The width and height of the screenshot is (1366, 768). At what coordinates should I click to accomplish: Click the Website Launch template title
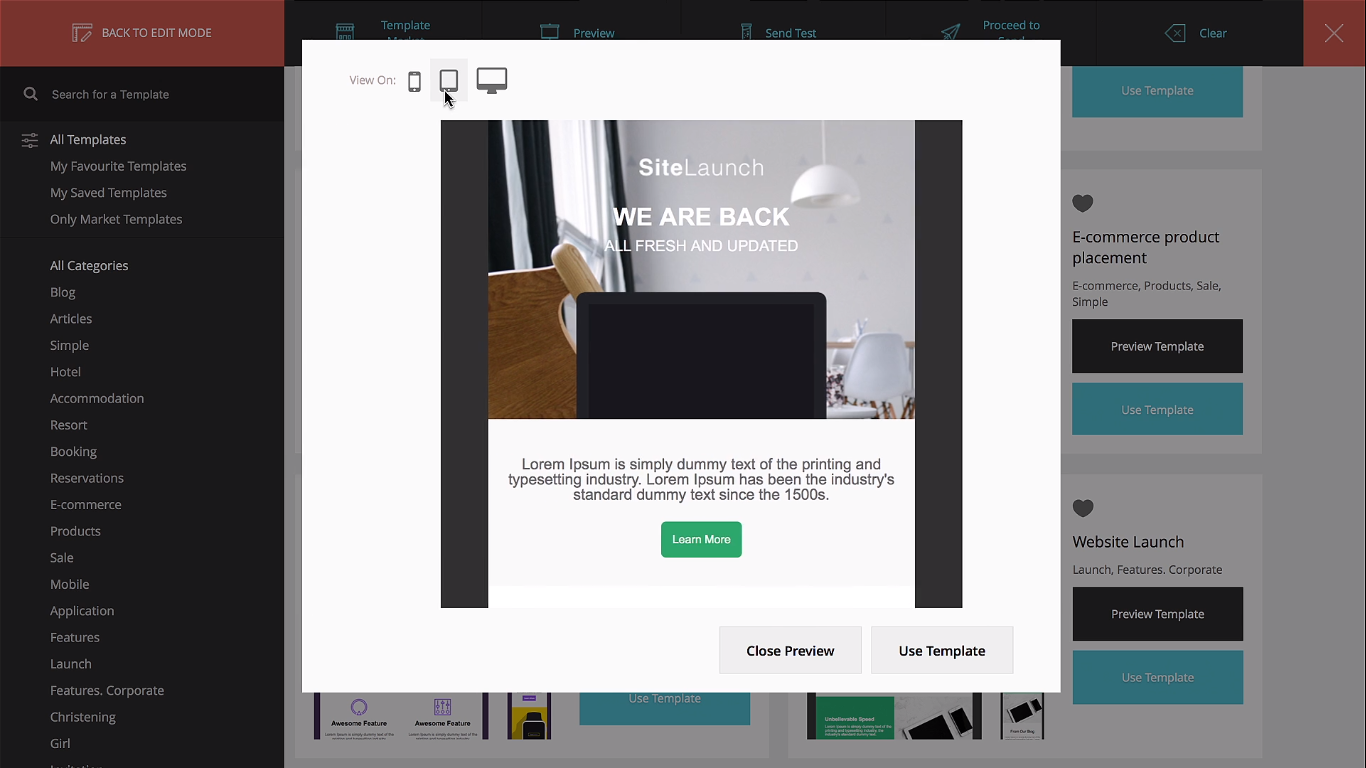coord(1128,542)
